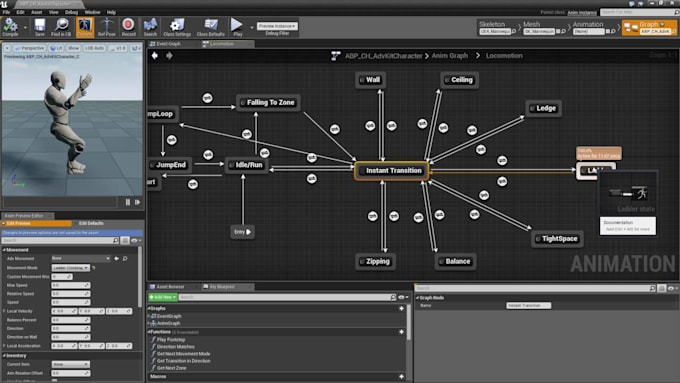
Task: Navigate back in the graph history
Action: (155, 56)
